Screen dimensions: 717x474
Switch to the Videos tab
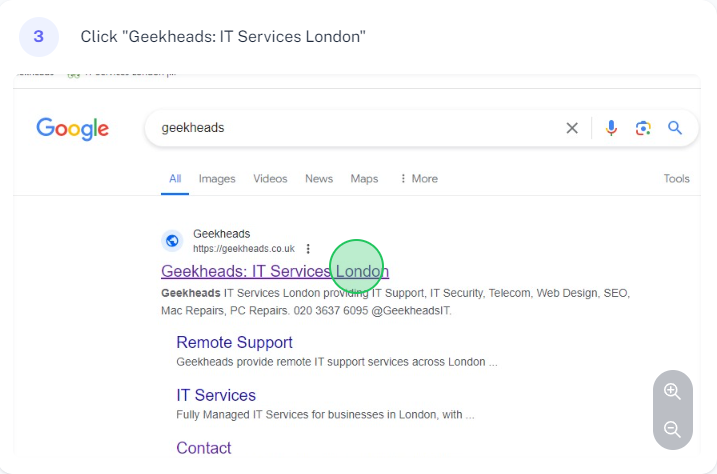pos(270,179)
